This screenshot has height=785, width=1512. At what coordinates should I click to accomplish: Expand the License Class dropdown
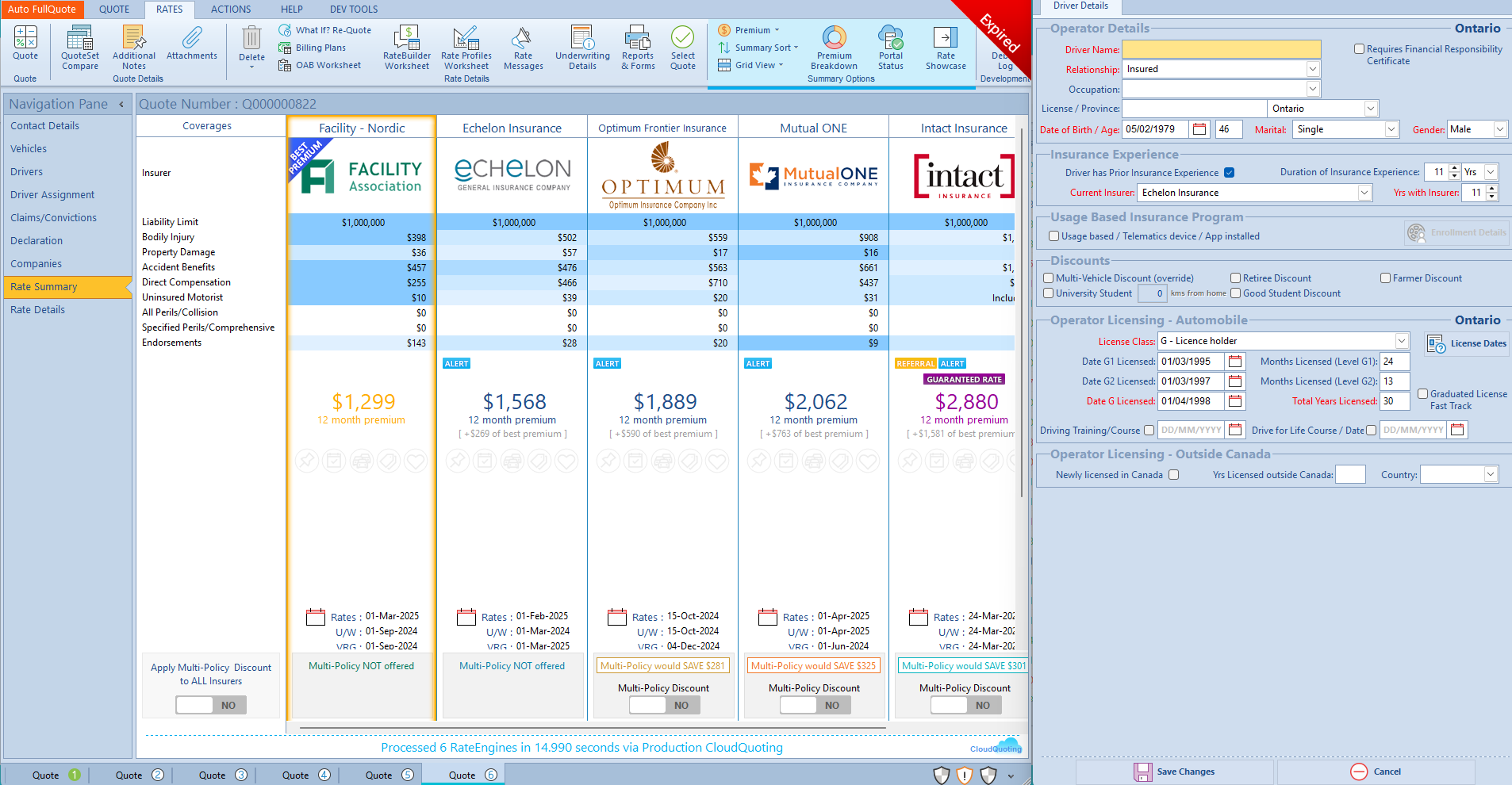point(1401,341)
